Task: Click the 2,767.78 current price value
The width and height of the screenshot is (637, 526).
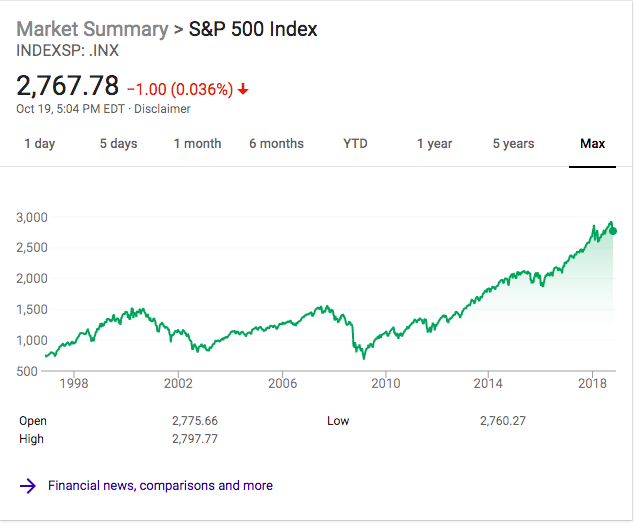Action: pyautogui.click(x=68, y=85)
